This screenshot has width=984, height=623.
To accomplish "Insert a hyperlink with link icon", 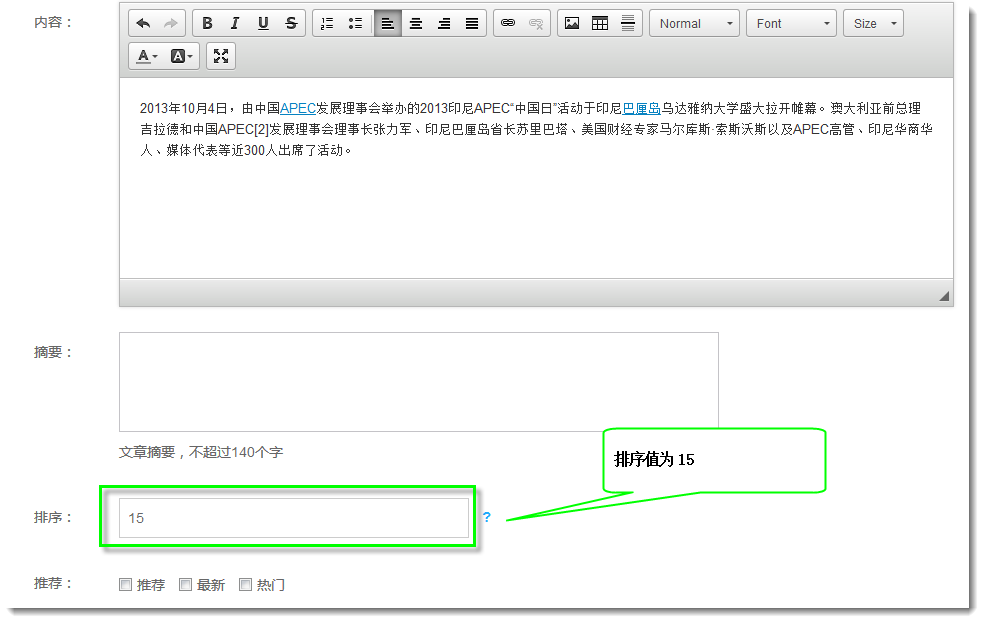I will [x=508, y=24].
